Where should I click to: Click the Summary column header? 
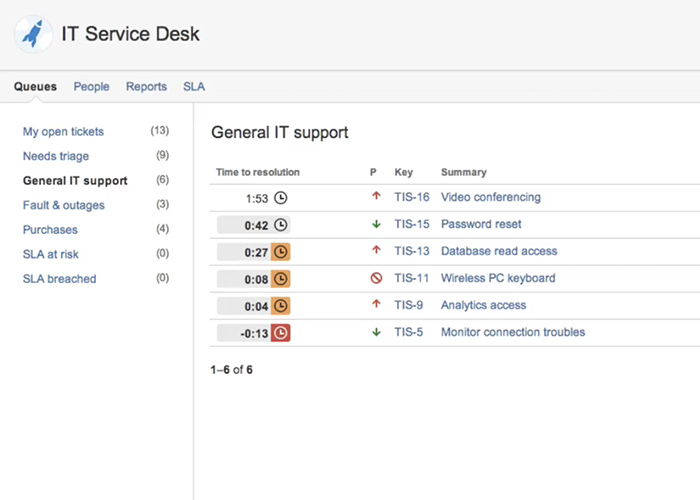pyautogui.click(x=463, y=172)
